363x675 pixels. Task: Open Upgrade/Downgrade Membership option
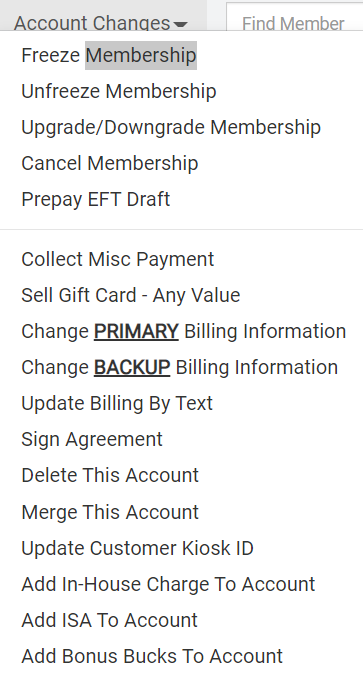coord(171,127)
